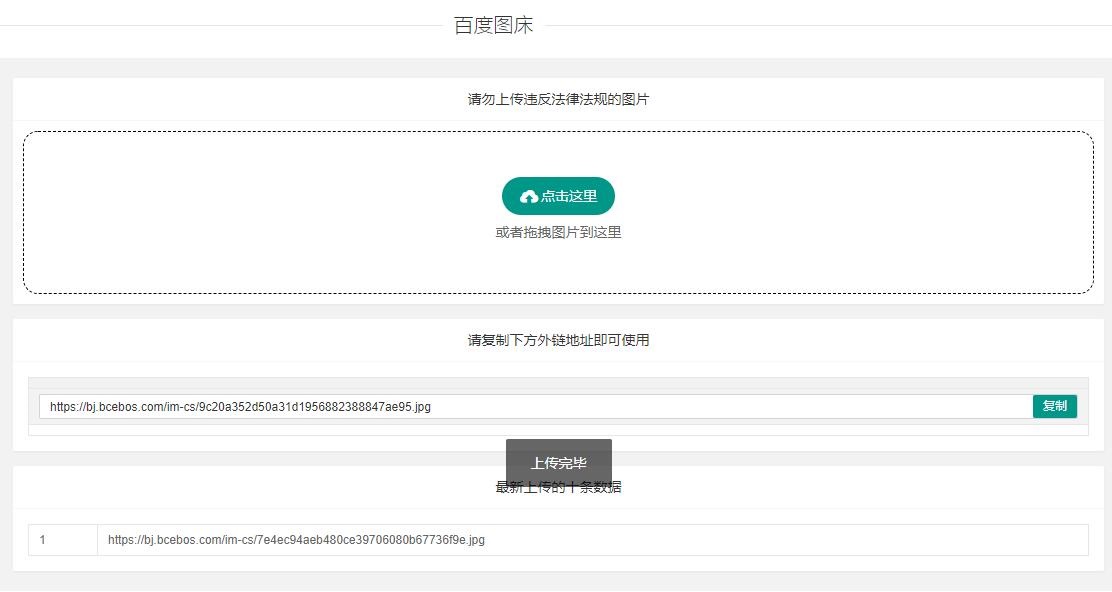Viewport: 1112px width, 592px height.
Task: Select the generated image URL field
Action: [x=535, y=407]
